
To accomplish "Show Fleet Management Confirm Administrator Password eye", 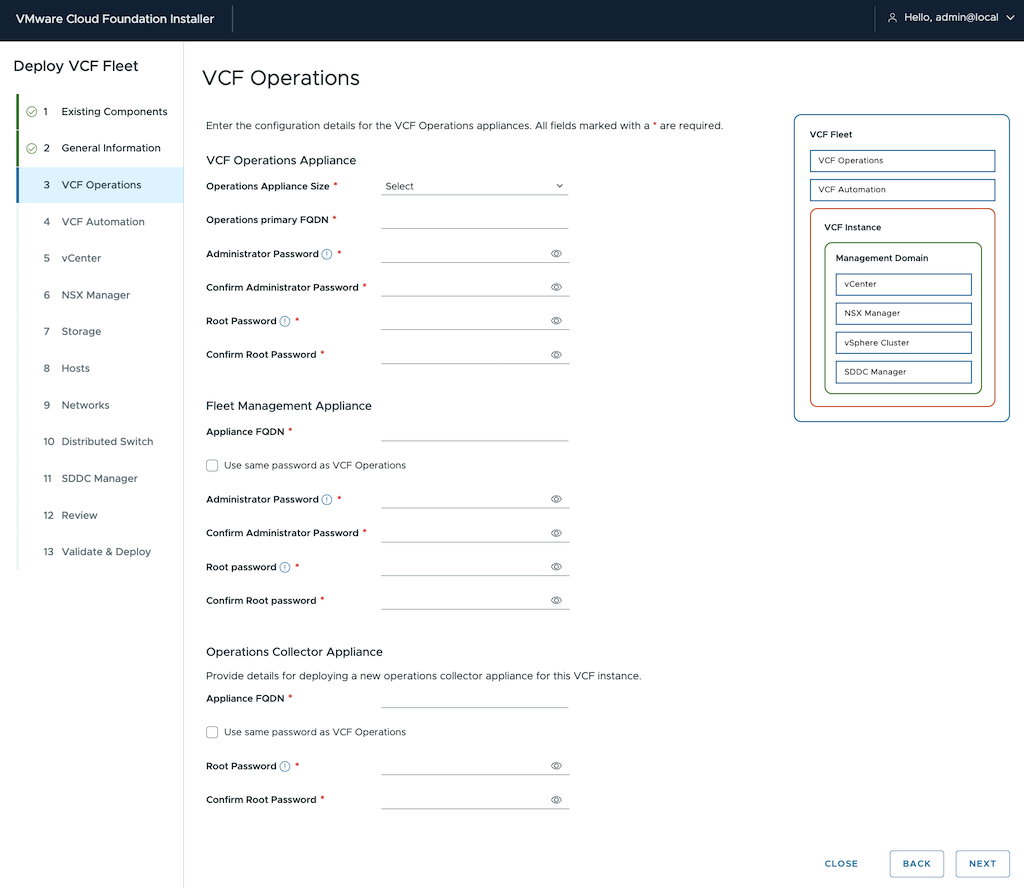I will click(556, 533).
